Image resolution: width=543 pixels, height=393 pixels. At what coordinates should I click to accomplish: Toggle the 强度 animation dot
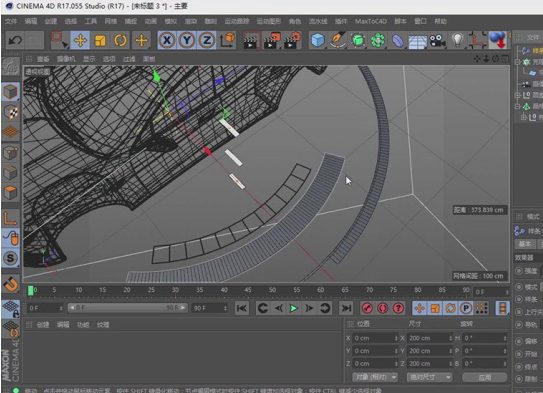pyautogui.click(x=518, y=271)
